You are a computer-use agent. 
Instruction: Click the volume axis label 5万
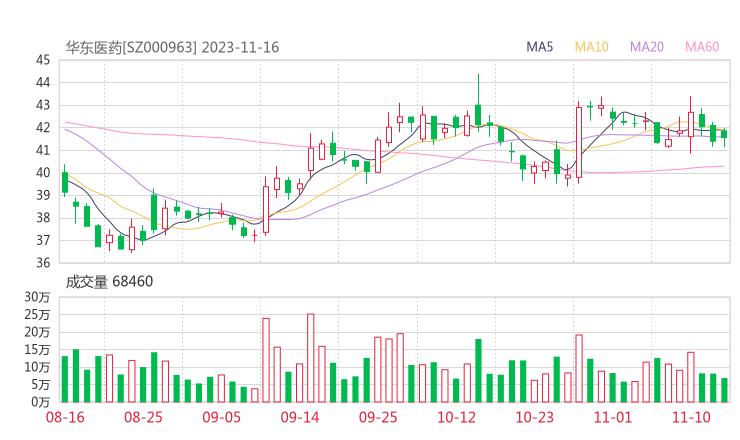pos(40,385)
